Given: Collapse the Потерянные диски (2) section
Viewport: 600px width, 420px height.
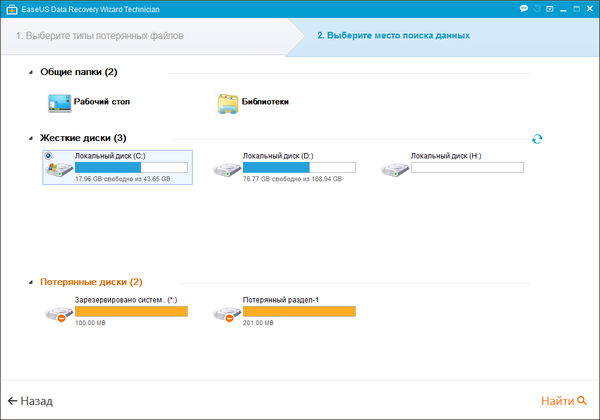Looking at the screenshot, I should tap(31, 282).
